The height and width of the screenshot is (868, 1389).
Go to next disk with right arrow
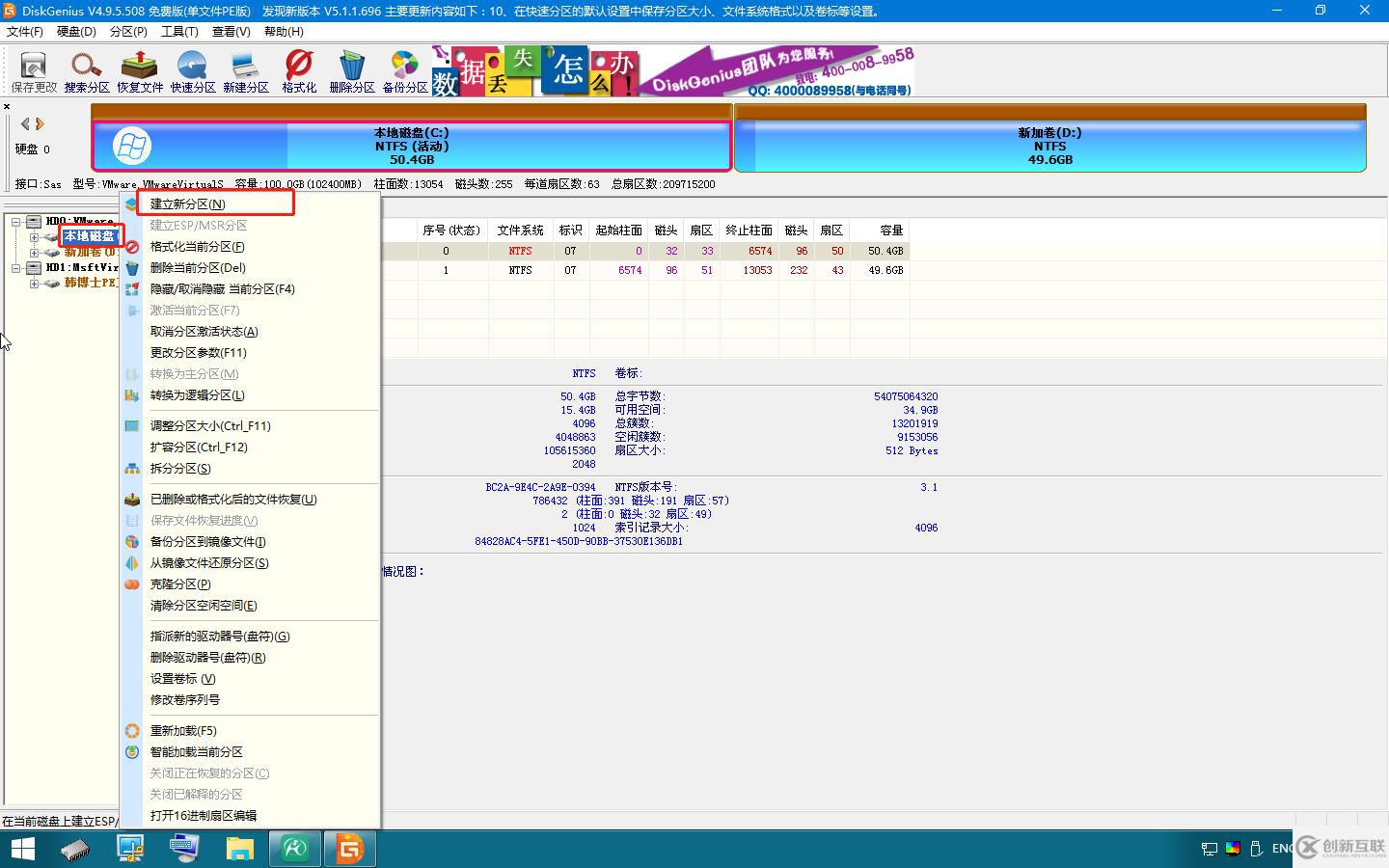[x=40, y=123]
